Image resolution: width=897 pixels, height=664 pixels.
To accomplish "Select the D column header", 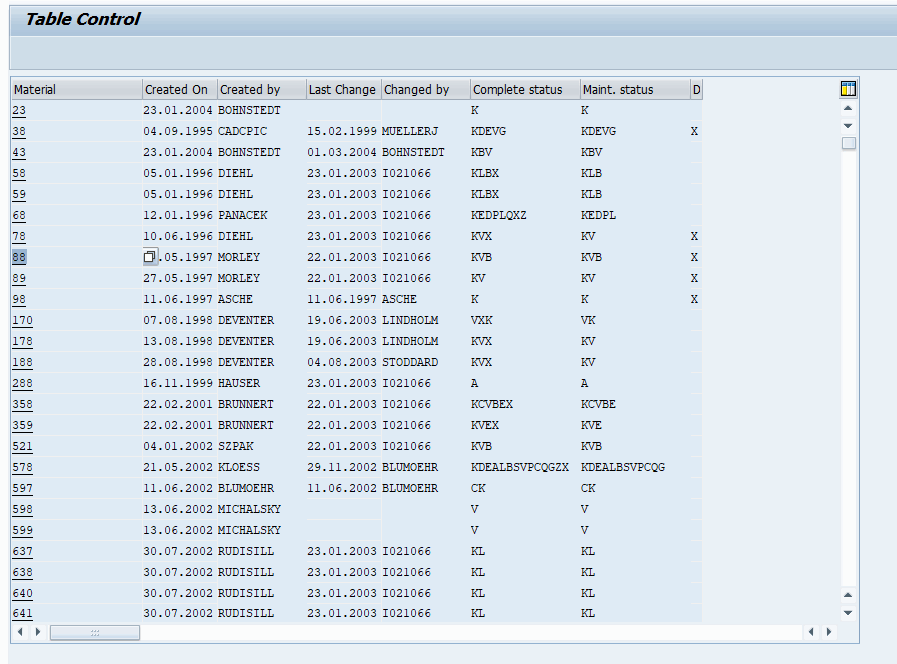I will (696, 89).
